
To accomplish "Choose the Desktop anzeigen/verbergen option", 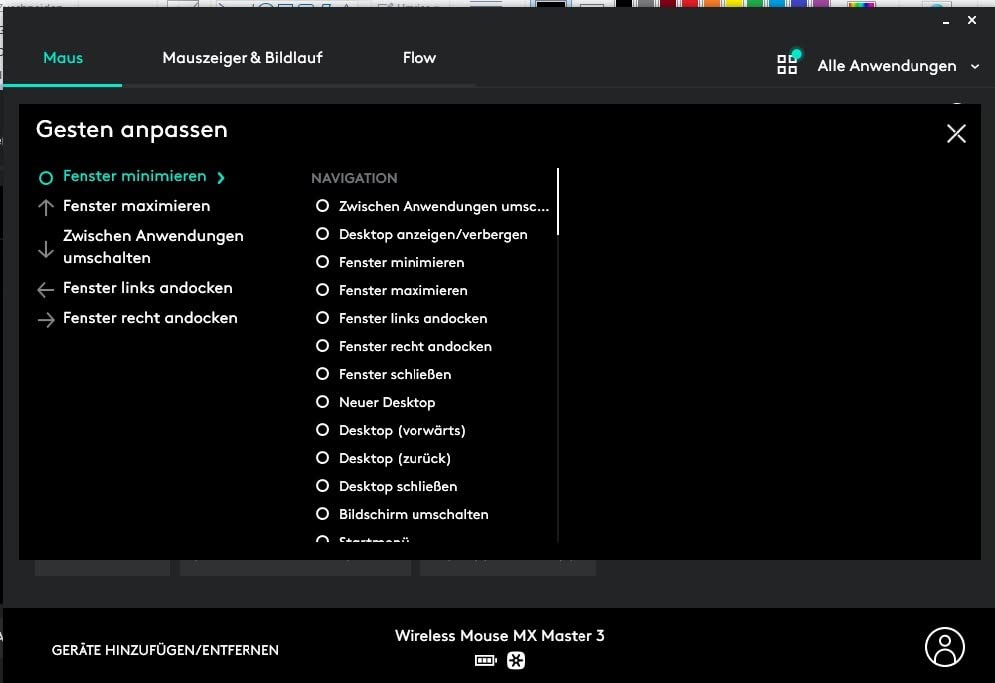I will click(421, 234).
